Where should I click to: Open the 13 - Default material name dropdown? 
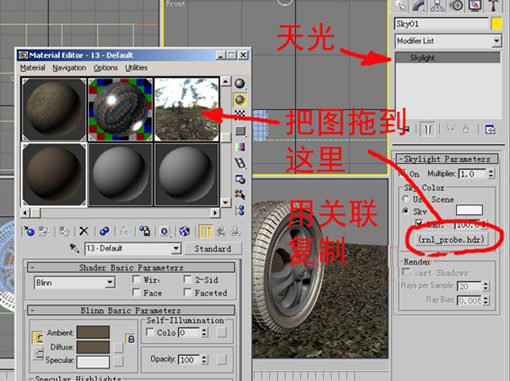(177, 248)
